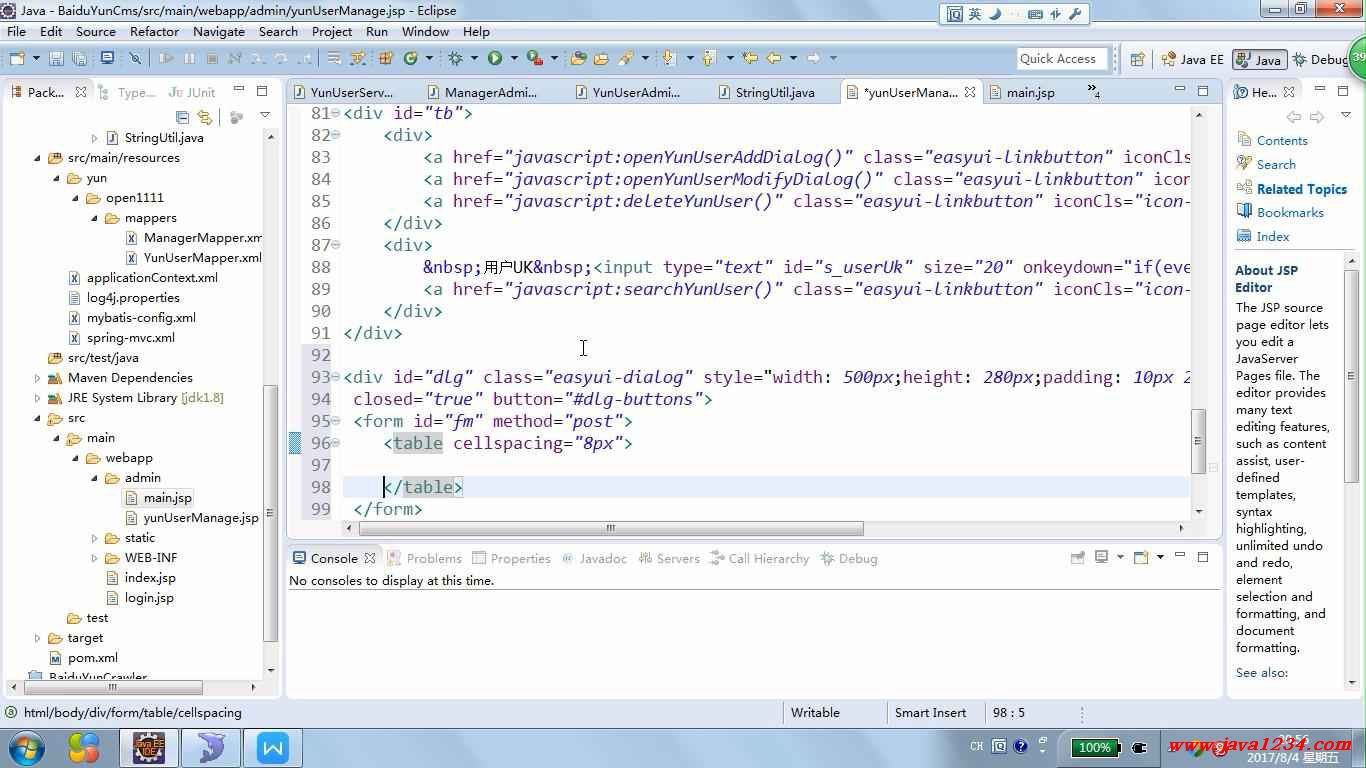Viewport: 1366px width, 768px height.
Task: Close the yunUserManage.jsp editor tab
Action: click(x=969, y=92)
